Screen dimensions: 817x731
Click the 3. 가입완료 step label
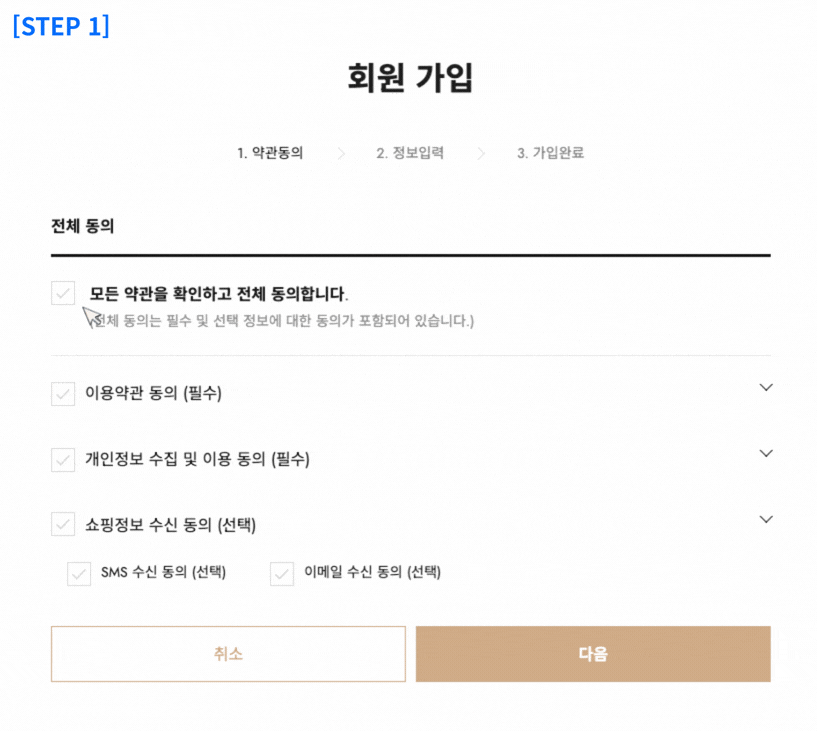click(550, 153)
